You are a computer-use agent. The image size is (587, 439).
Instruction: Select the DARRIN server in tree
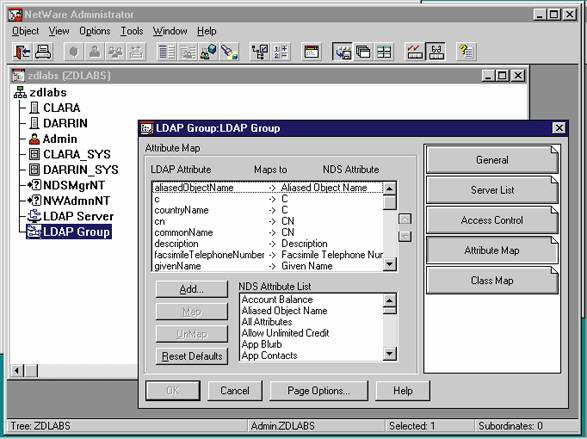(65, 123)
